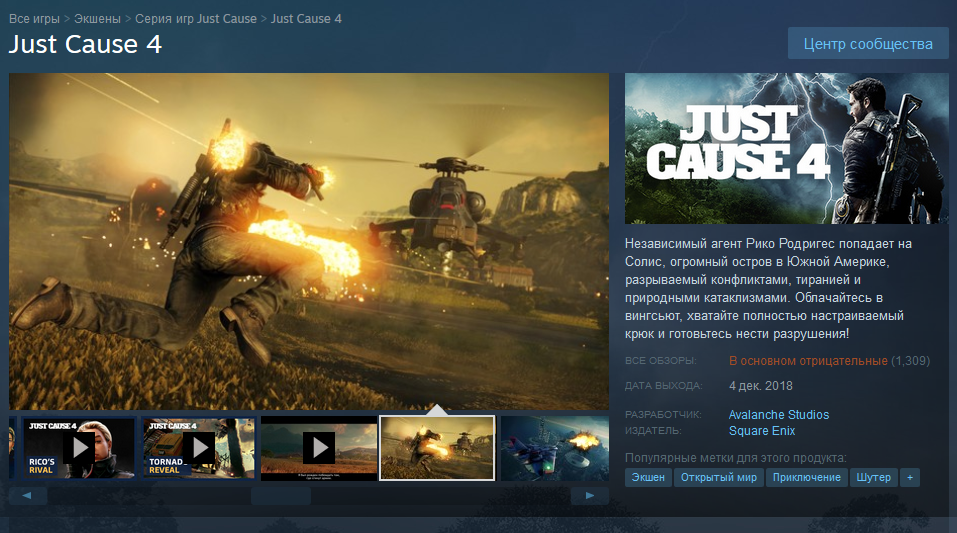Open the 'Все игры' breadcrumb link
This screenshot has height=533, width=957.
pos(34,19)
